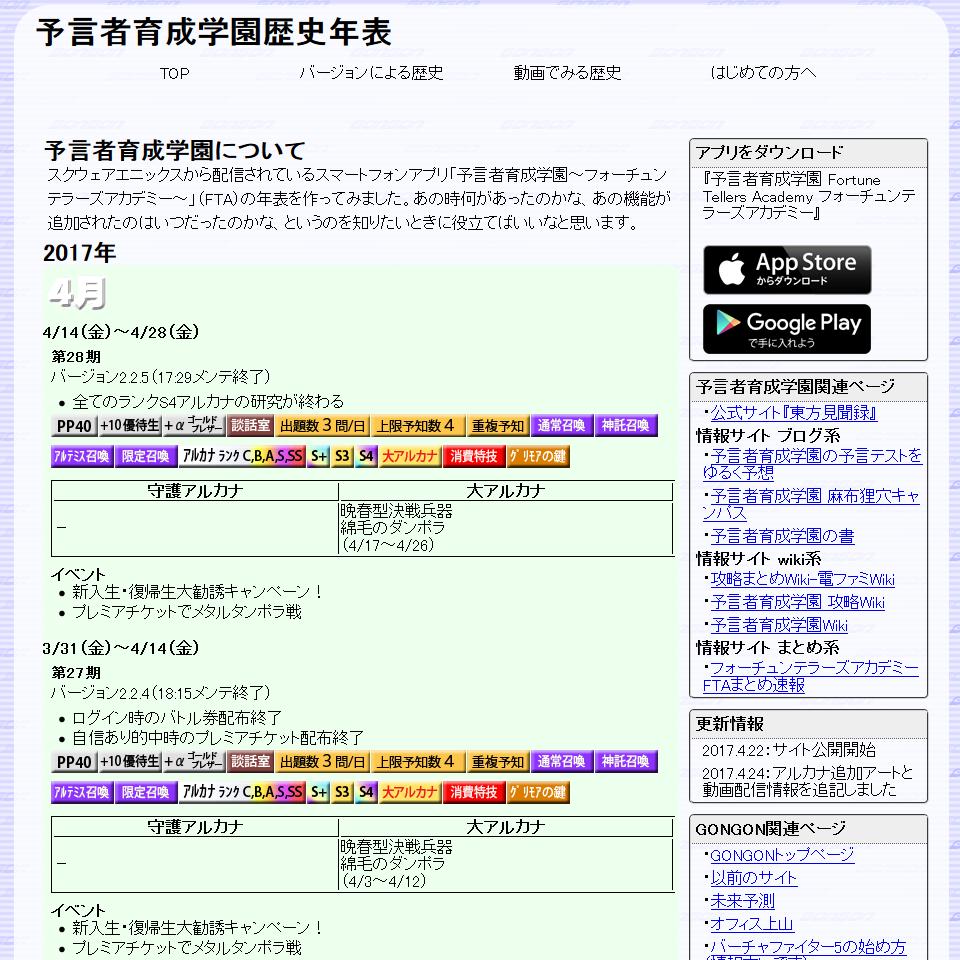The height and width of the screenshot is (960, 960).
Task: Click the 2017.4.22:サイト公開開始 update entry
Action: tap(789, 750)
